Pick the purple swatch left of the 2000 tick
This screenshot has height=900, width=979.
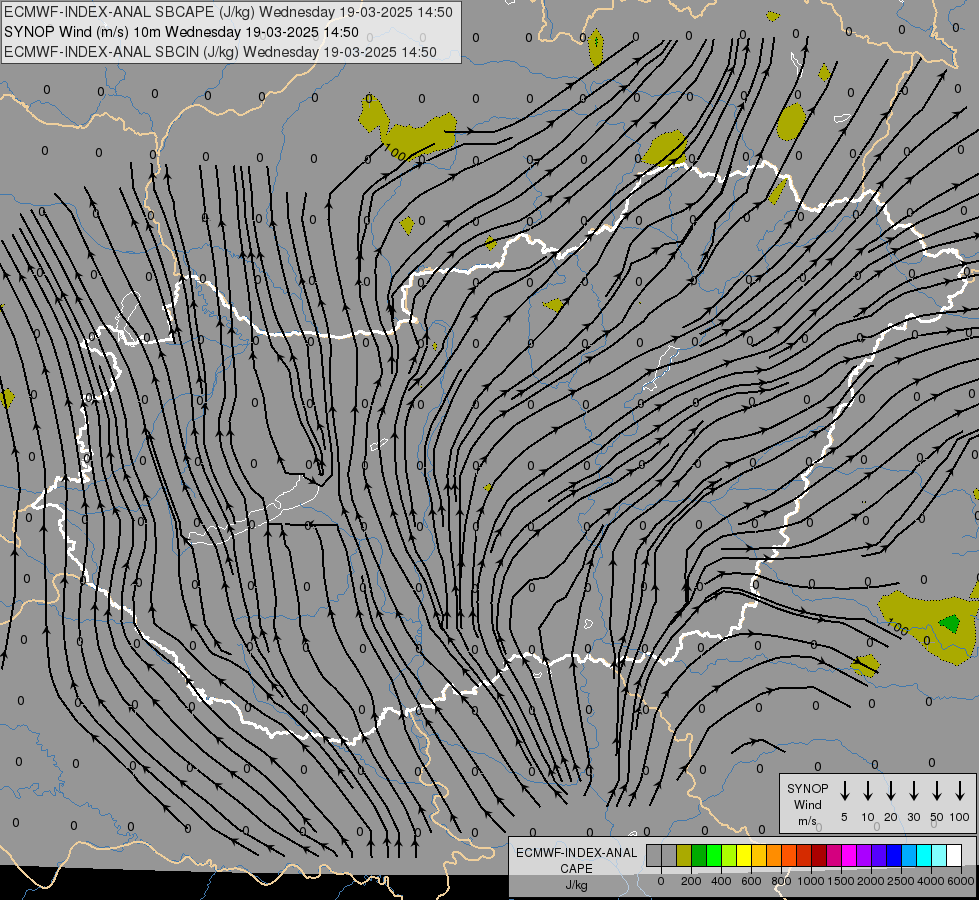(864, 855)
